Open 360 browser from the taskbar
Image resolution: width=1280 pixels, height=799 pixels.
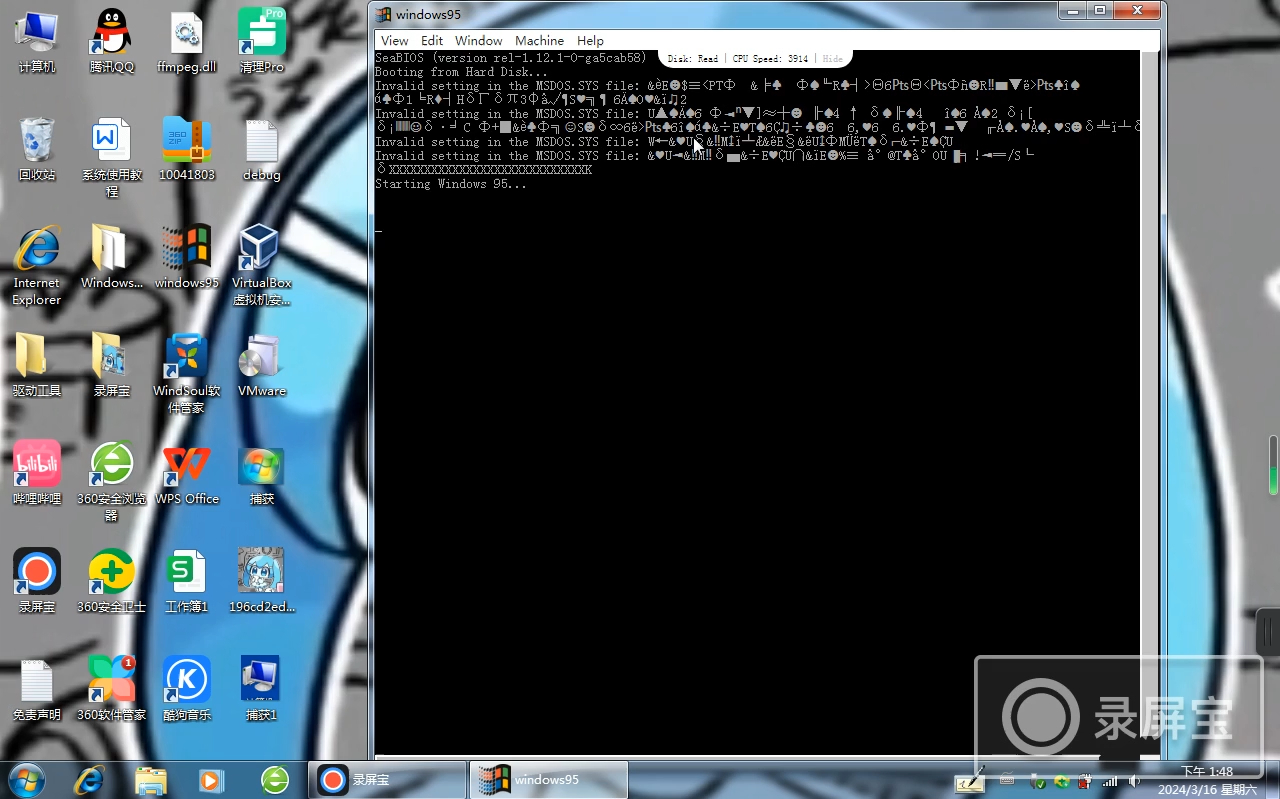click(x=274, y=780)
